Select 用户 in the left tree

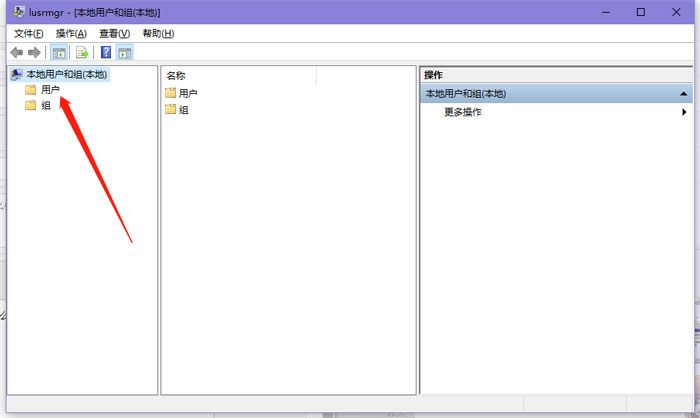pyautogui.click(x=50, y=90)
